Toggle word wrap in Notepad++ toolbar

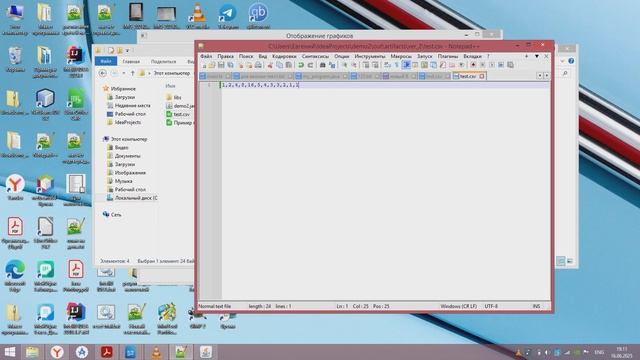point(387,65)
